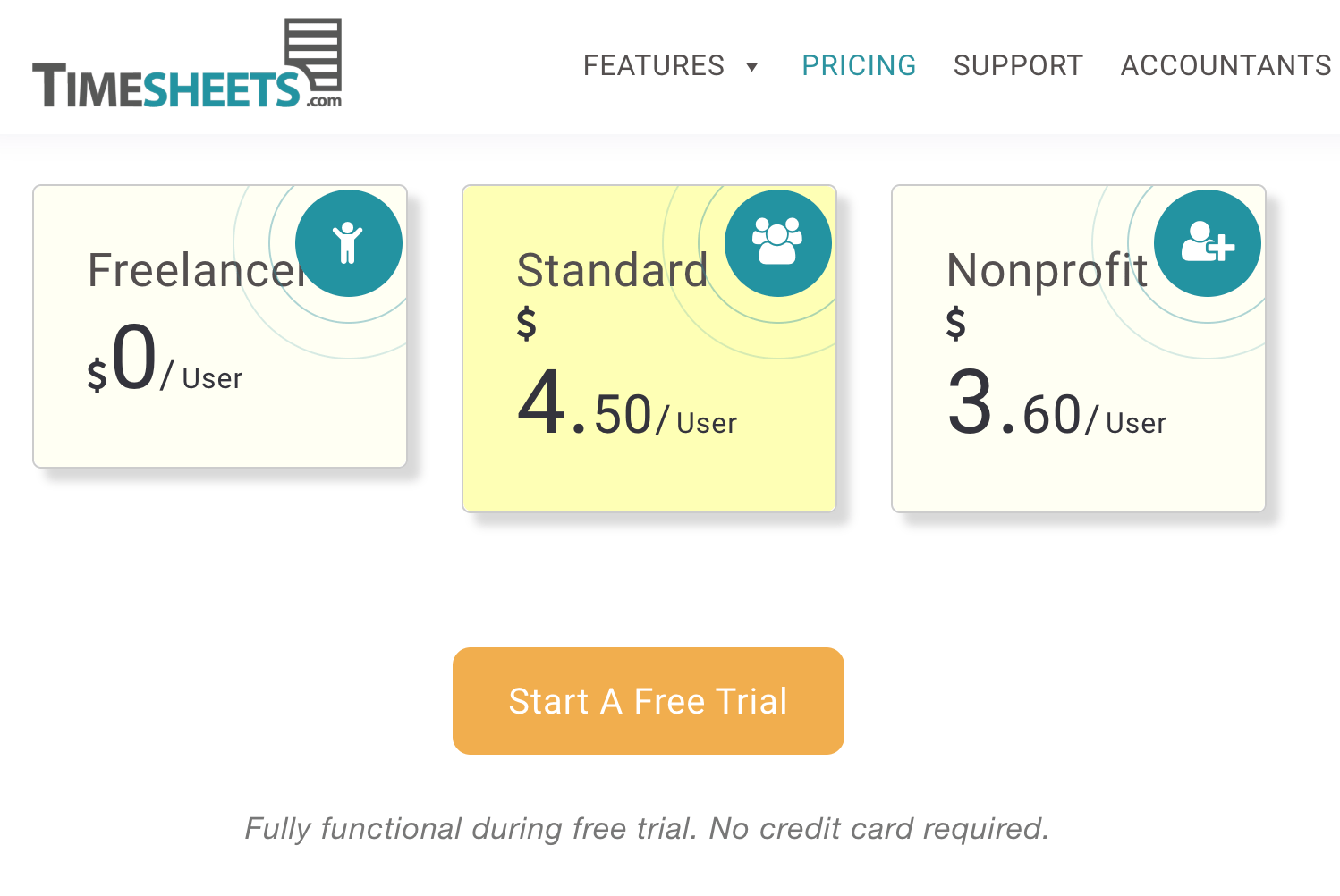Expand the Features dropdown arrow
Image resolution: width=1340 pixels, height=896 pixels.
(752, 67)
